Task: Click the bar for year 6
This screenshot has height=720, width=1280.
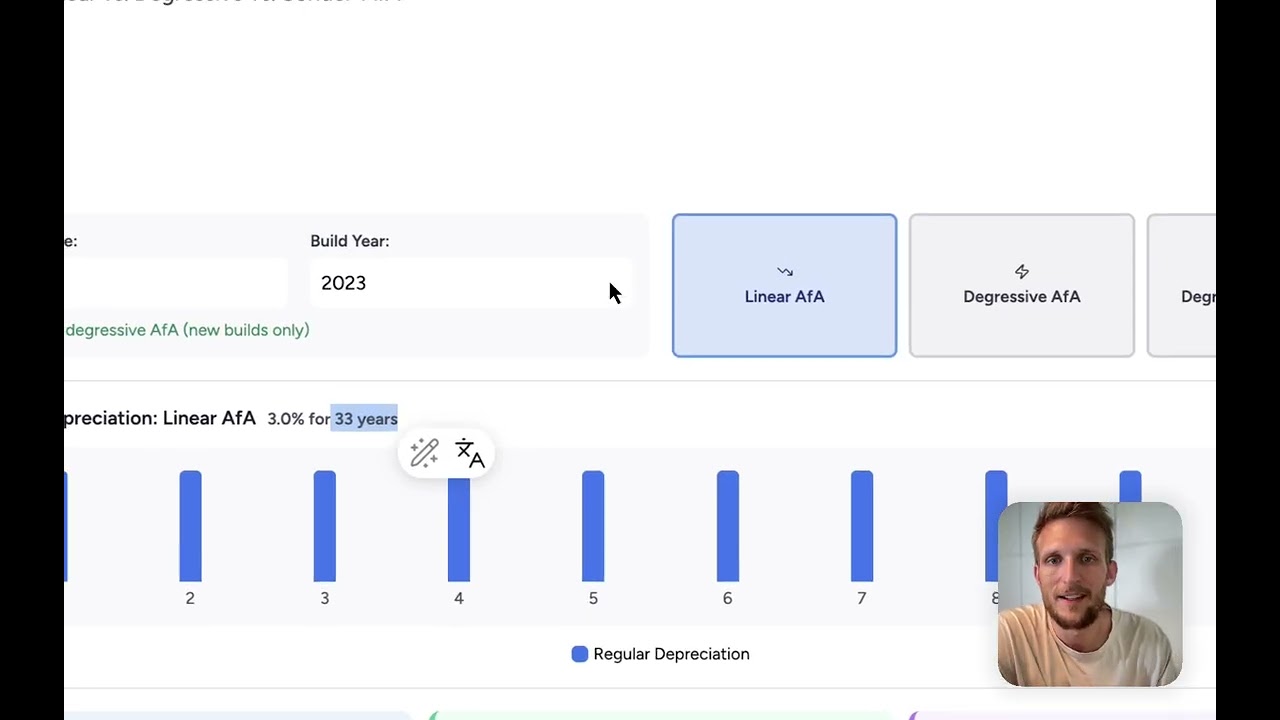Action: point(727,526)
